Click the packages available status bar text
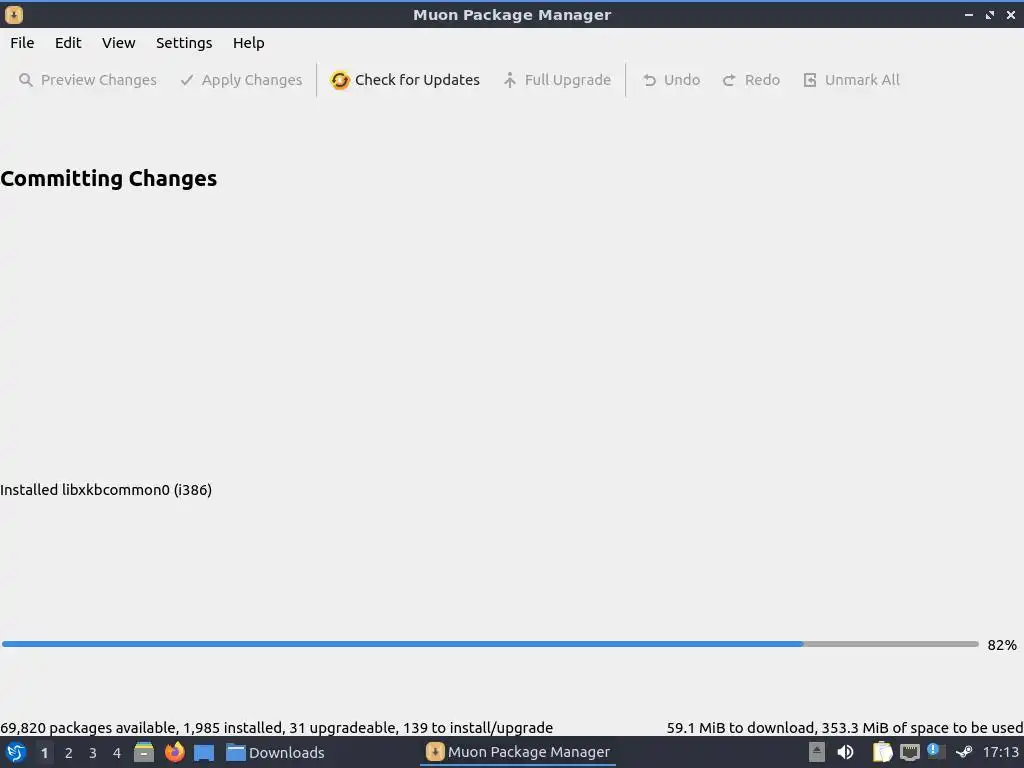Image resolution: width=1024 pixels, height=768 pixels. [276, 728]
